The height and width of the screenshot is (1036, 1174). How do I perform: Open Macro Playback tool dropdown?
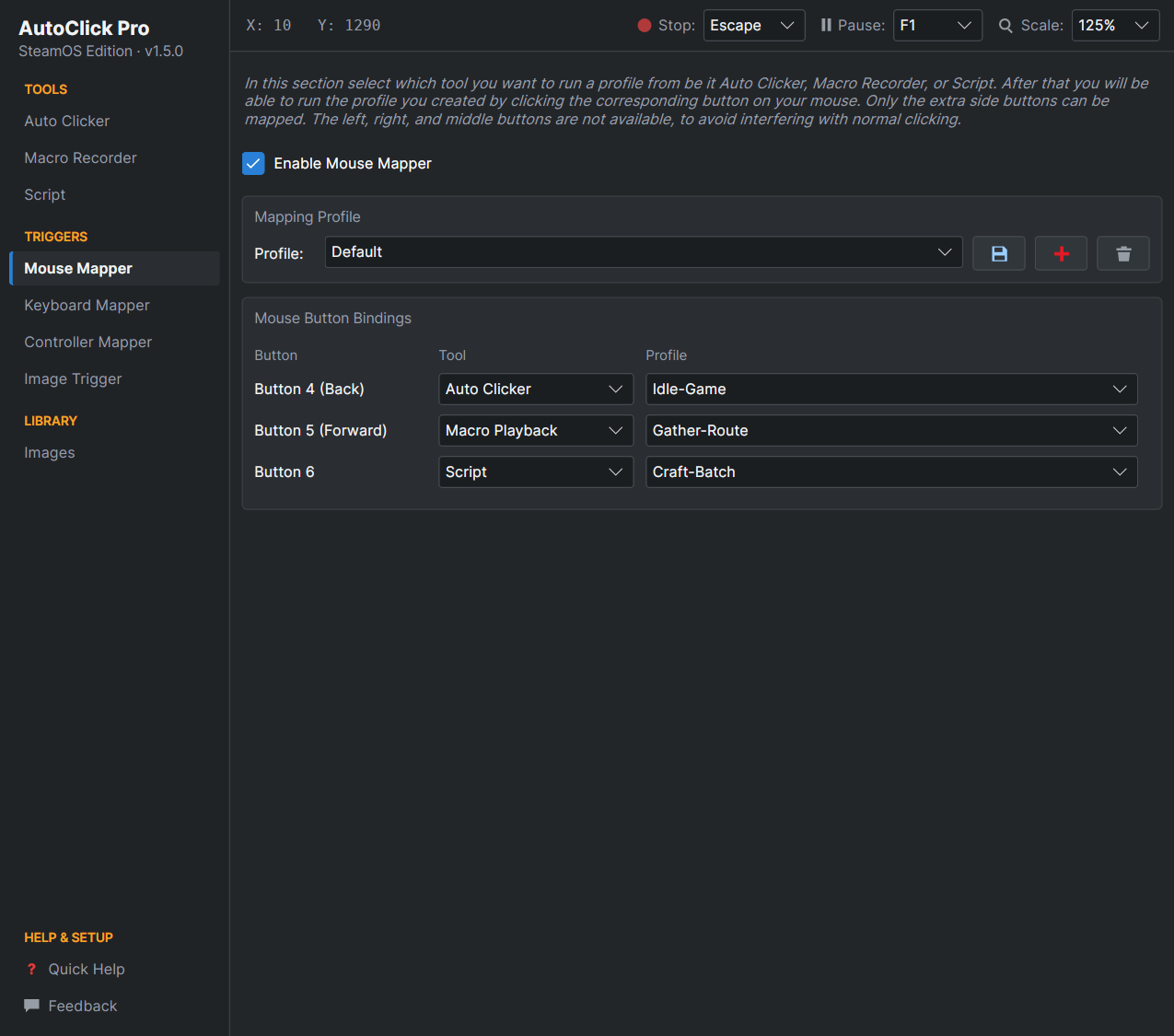(536, 430)
